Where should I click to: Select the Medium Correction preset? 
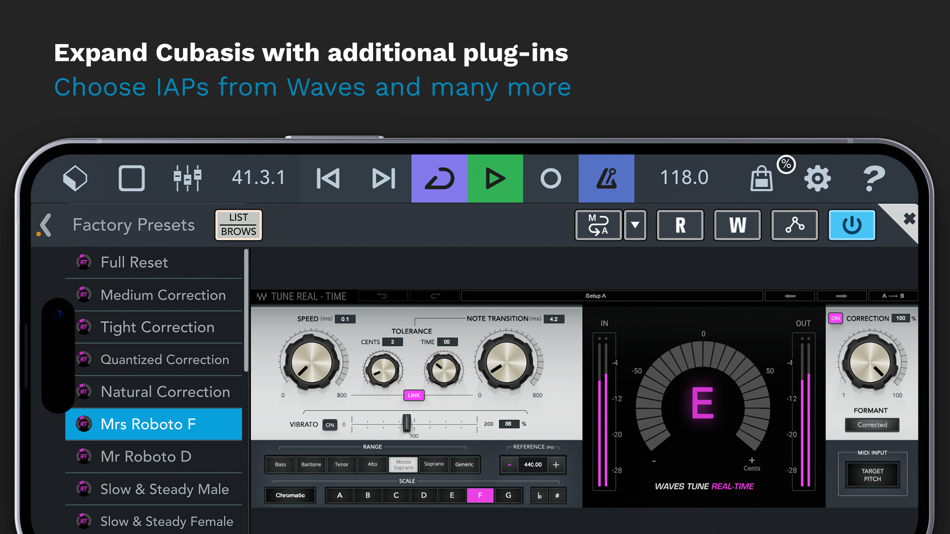(153, 295)
